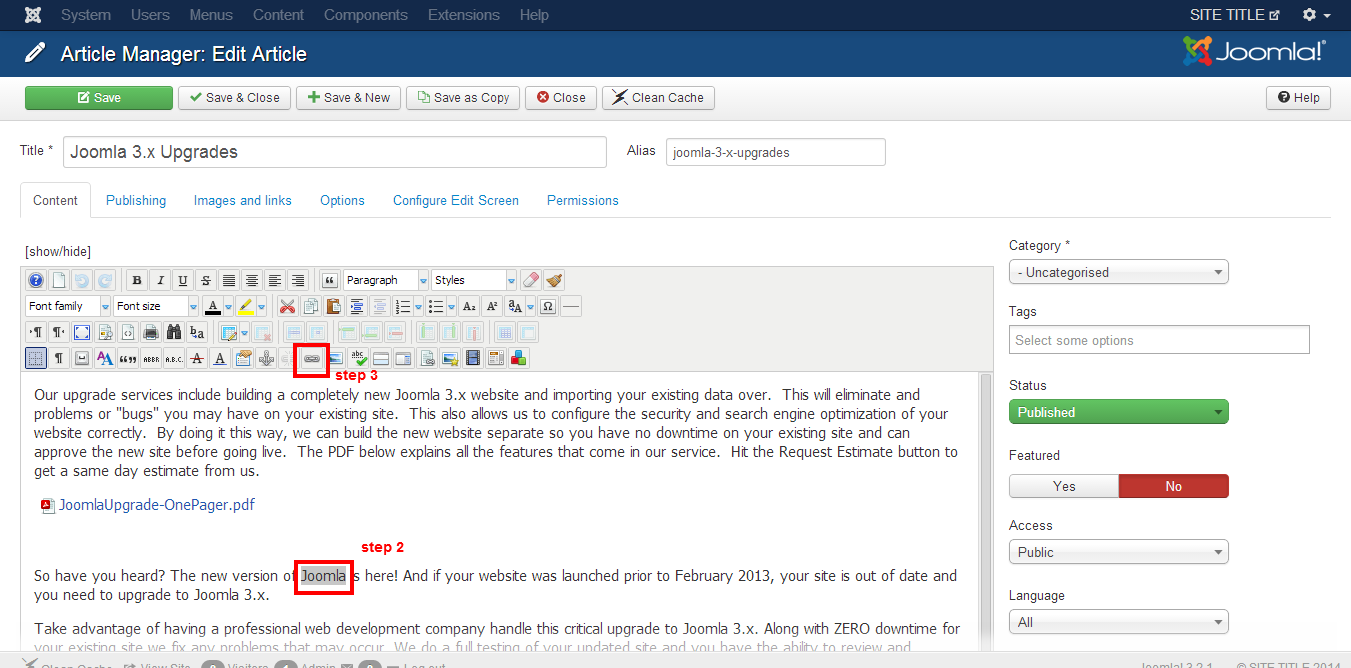1351x668 pixels.
Task: Click Save as Copy
Action: pyautogui.click(x=463, y=98)
